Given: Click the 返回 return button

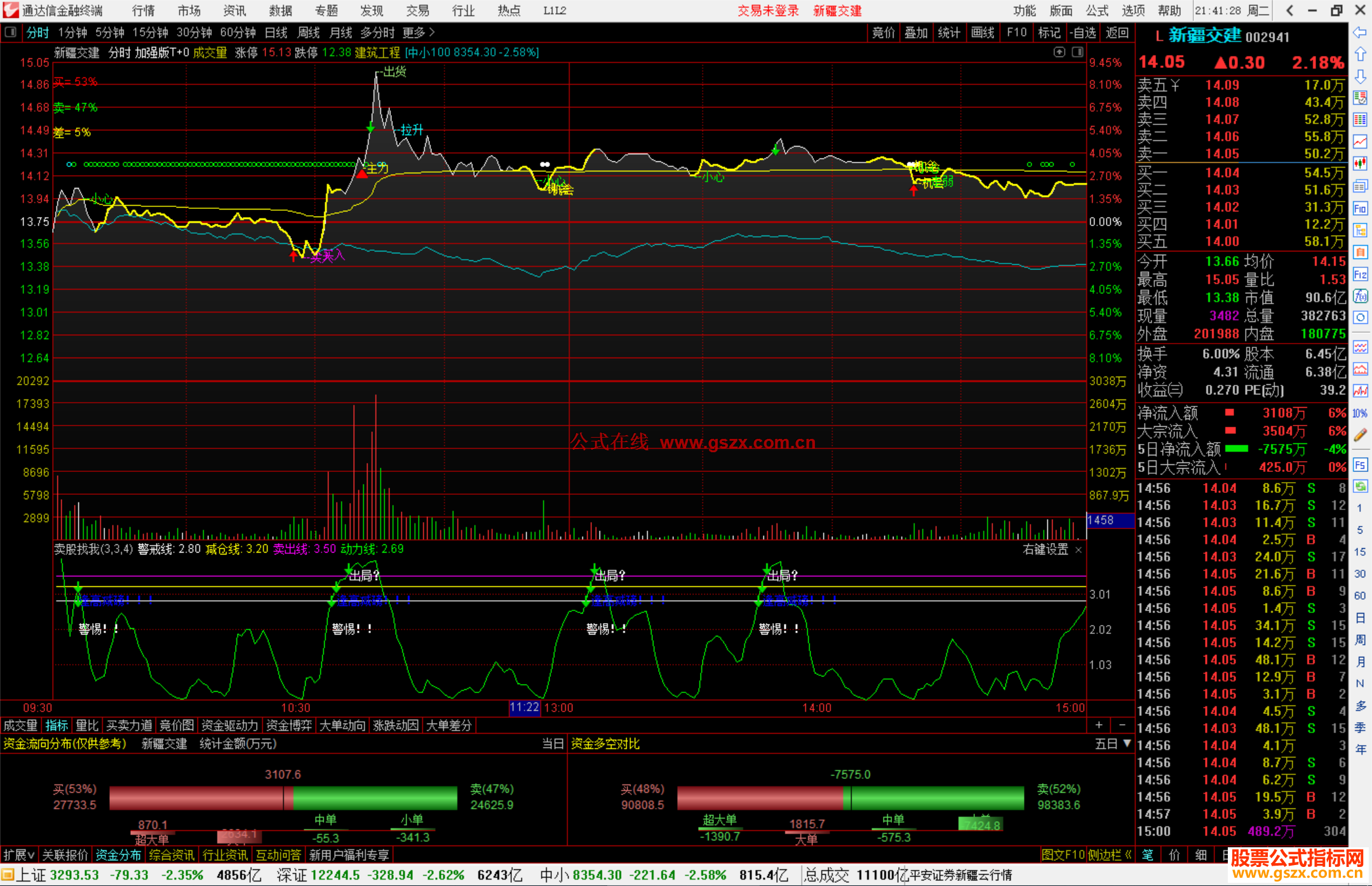Looking at the screenshot, I should click(x=1117, y=32).
